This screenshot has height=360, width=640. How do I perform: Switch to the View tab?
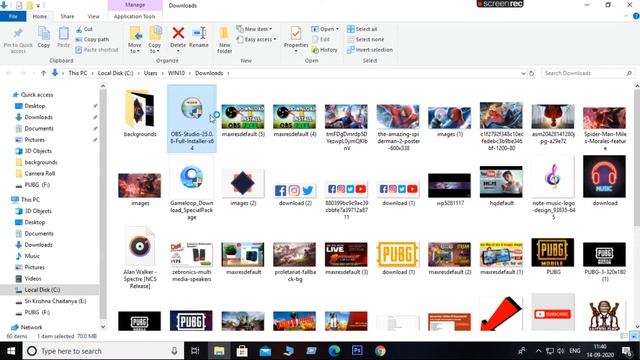point(93,16)
